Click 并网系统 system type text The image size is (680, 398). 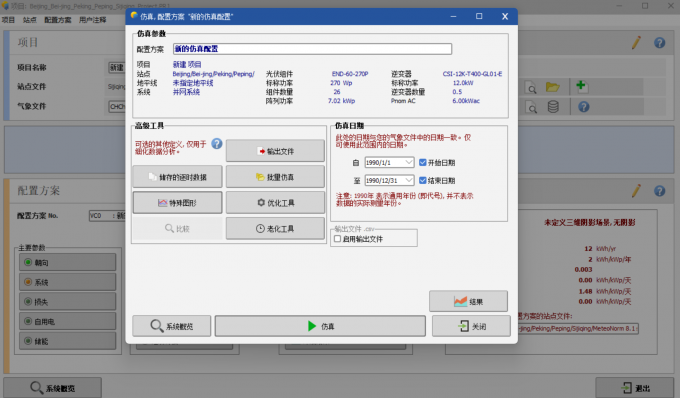tap(186, 92)
